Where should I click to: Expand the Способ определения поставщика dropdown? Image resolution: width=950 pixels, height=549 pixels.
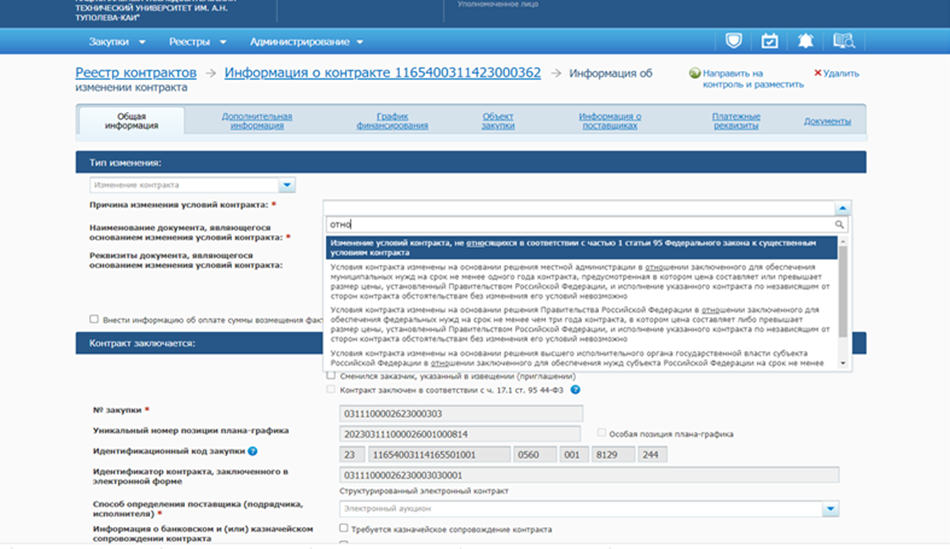830,509
